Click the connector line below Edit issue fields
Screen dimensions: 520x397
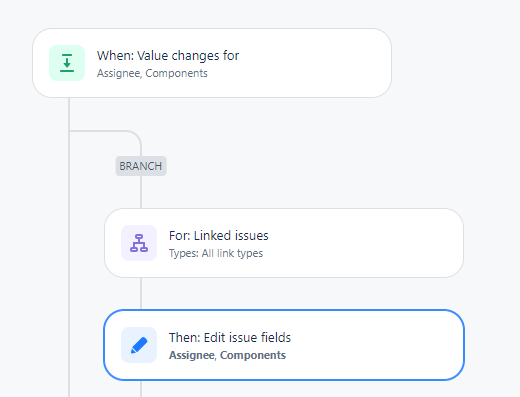141,389
